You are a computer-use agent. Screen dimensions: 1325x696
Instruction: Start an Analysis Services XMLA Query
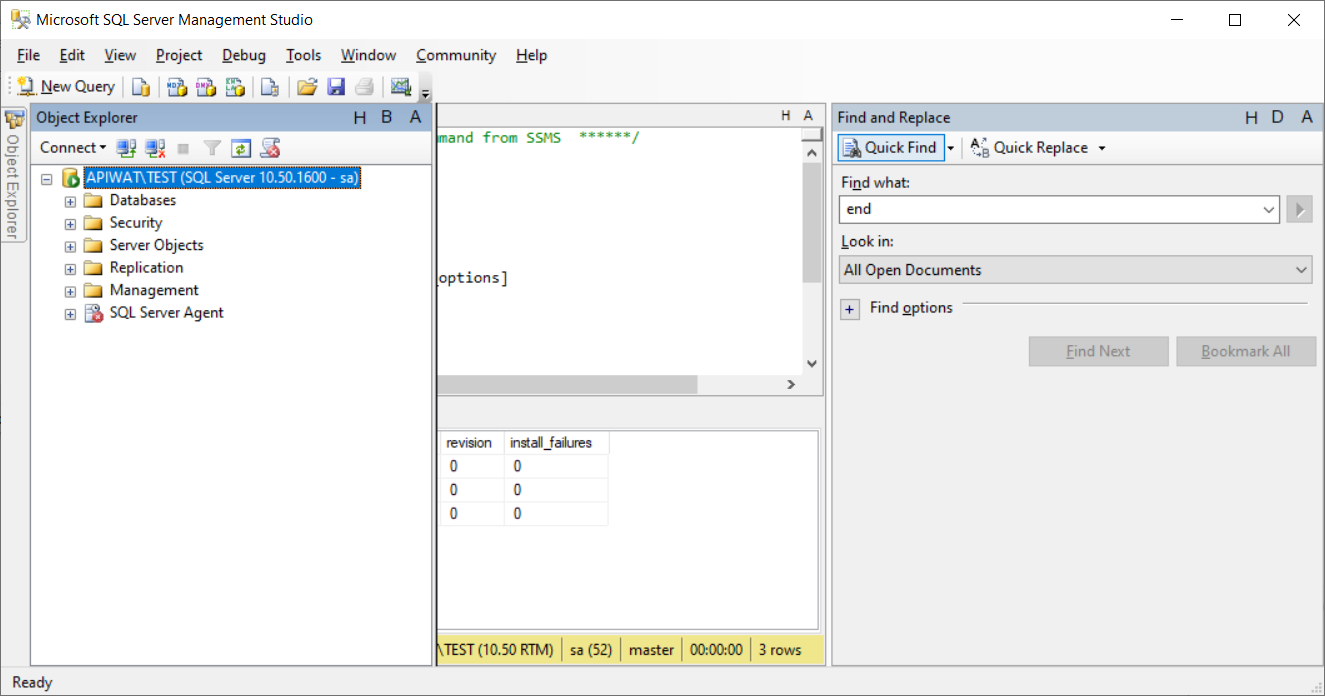point(235,87)
